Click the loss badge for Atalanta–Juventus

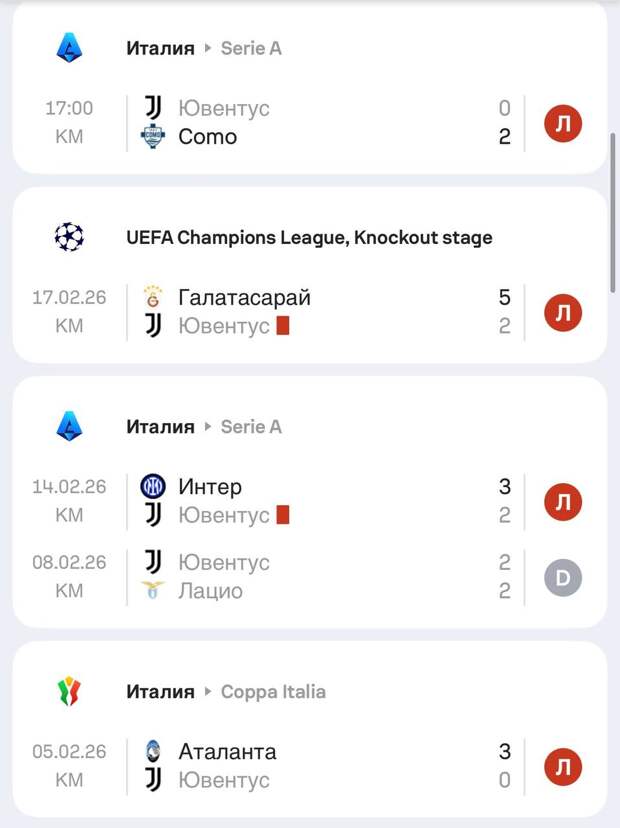tap(563, 767)
